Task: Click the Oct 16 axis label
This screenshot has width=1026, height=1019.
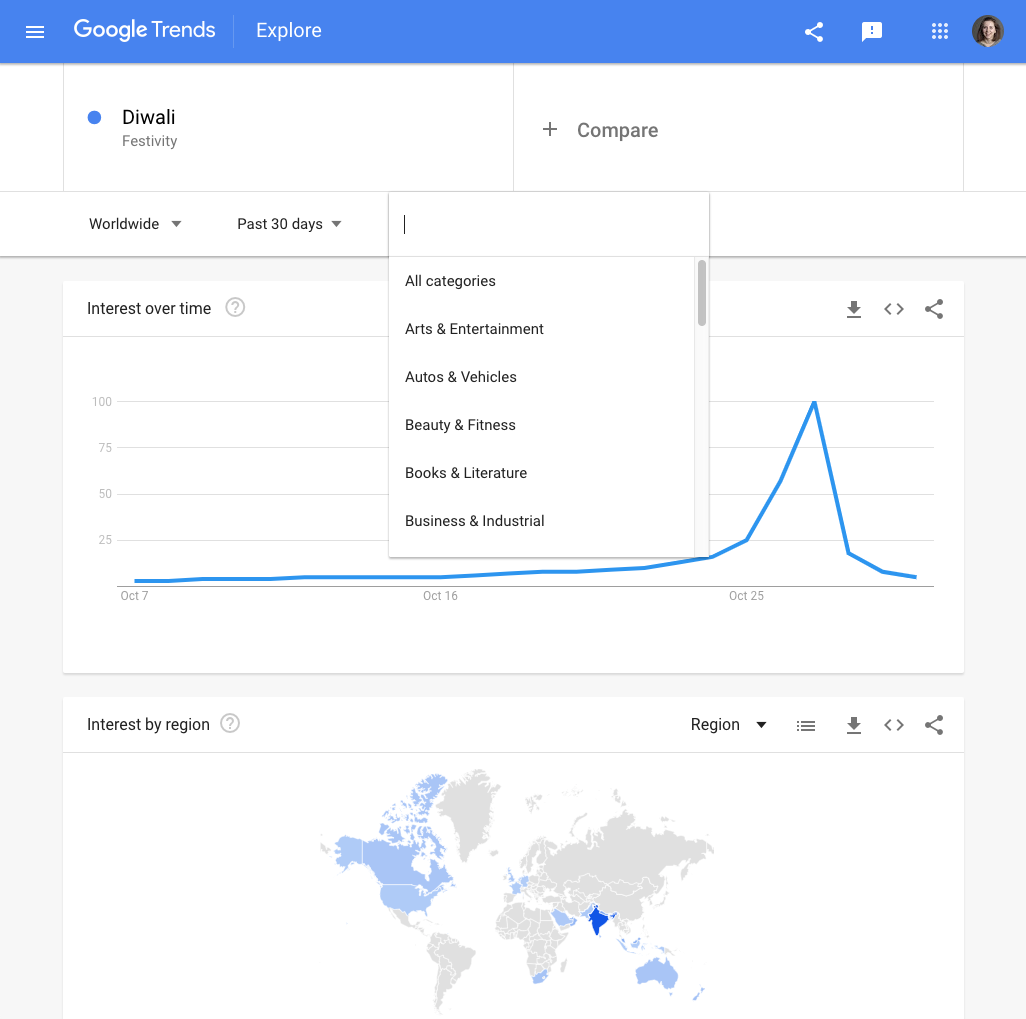Action: pos(440,596)
